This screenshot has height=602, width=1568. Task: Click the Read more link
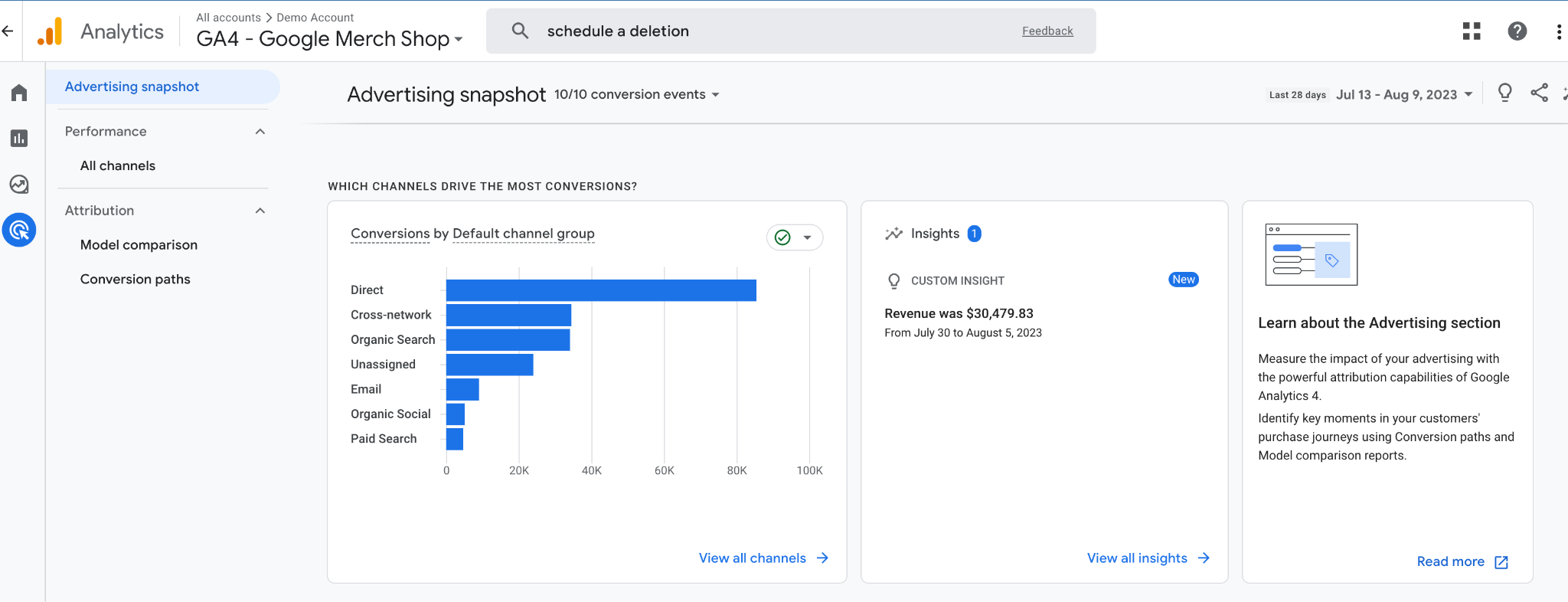[1450, 561]
